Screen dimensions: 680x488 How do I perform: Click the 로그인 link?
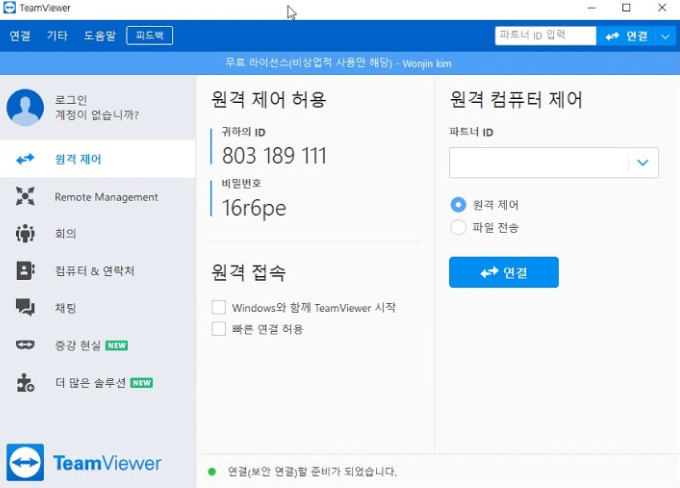(71, 100)
